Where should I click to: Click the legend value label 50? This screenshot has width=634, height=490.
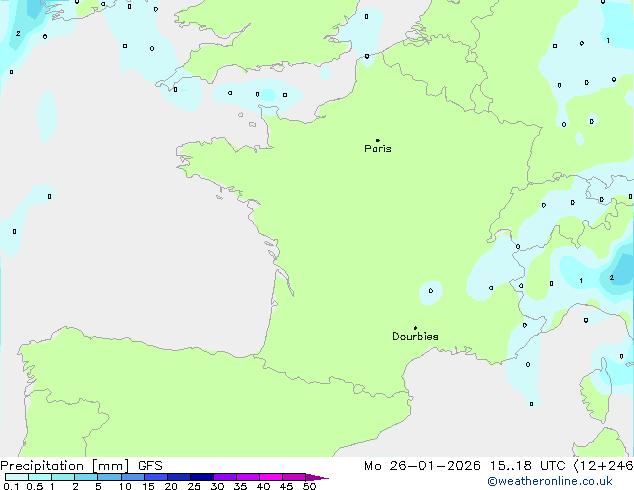click(309, 487)
